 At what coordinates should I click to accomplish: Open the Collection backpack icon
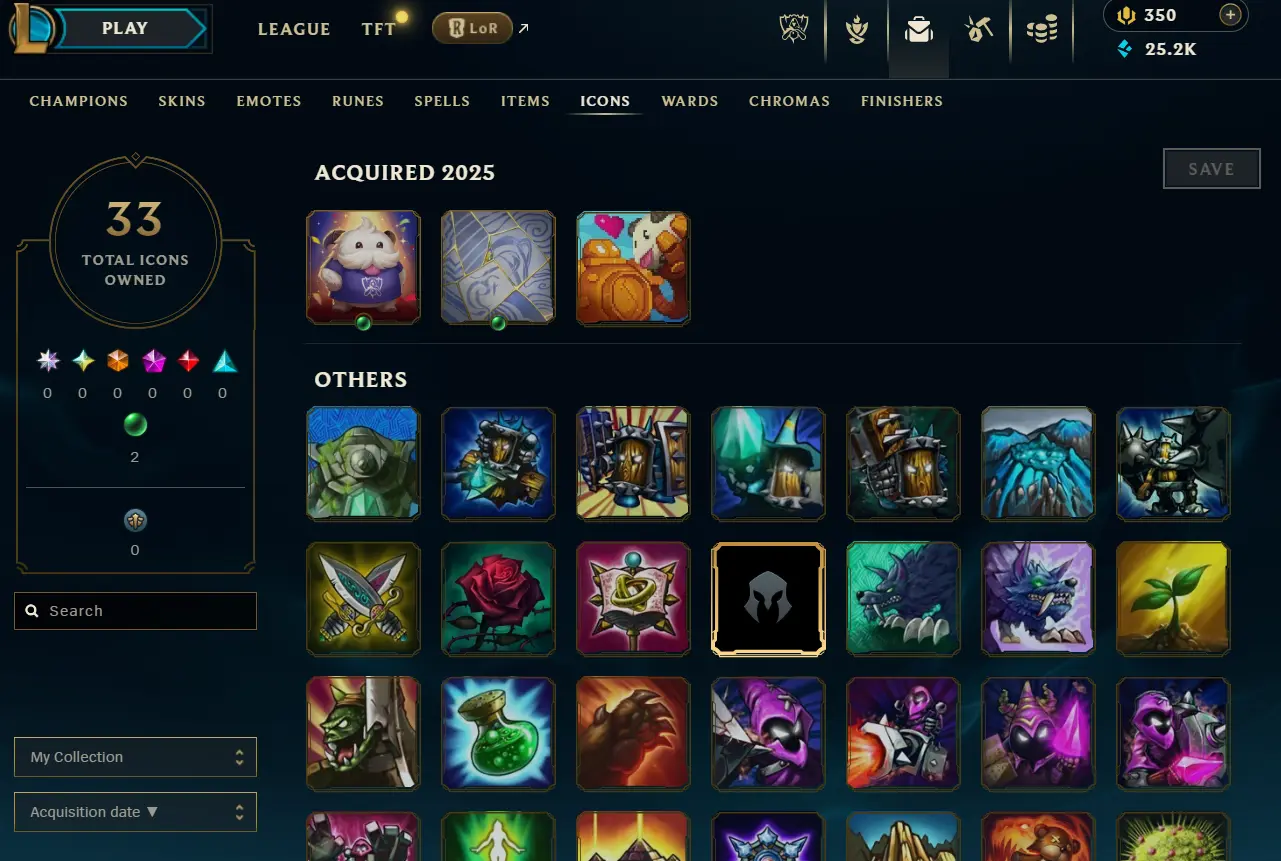[x=918, y=30]
